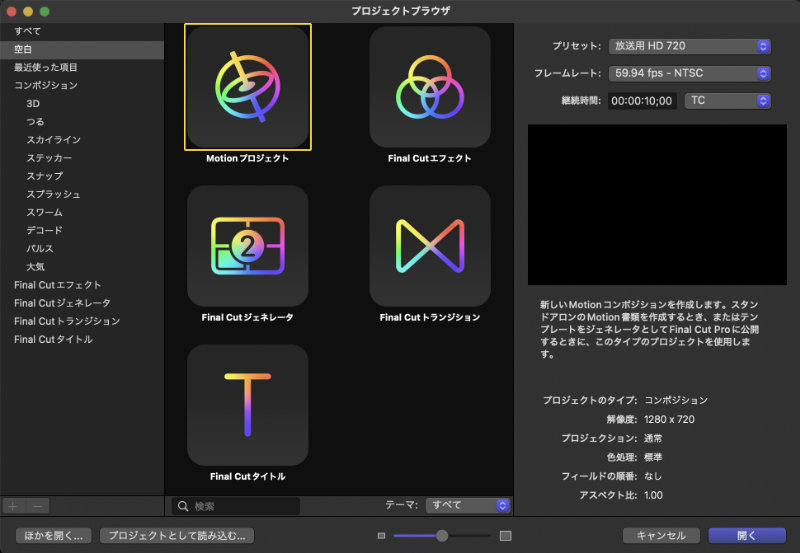
Task: Click the plus button below sidebar
Action: [13, 506]
